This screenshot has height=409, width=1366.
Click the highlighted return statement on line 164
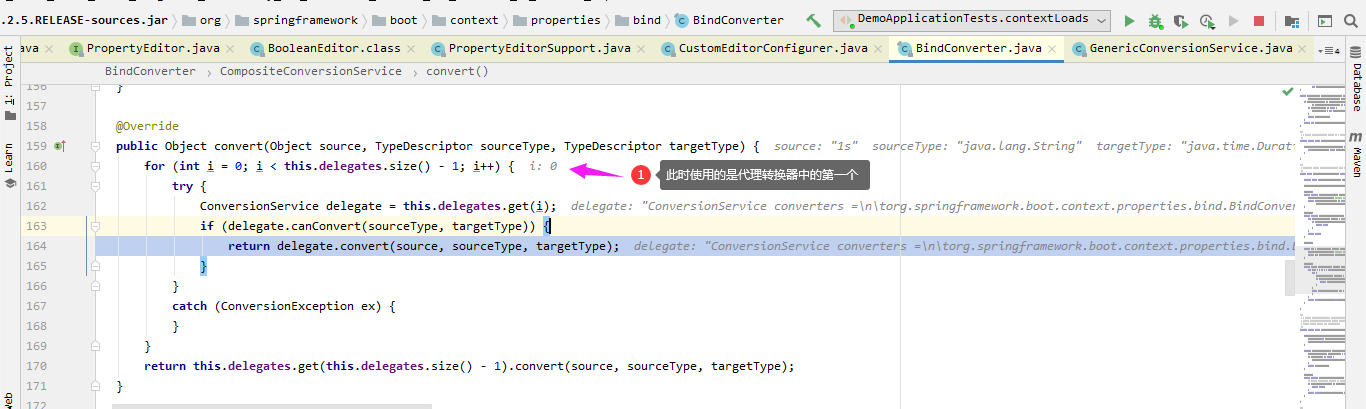[424, 246]
